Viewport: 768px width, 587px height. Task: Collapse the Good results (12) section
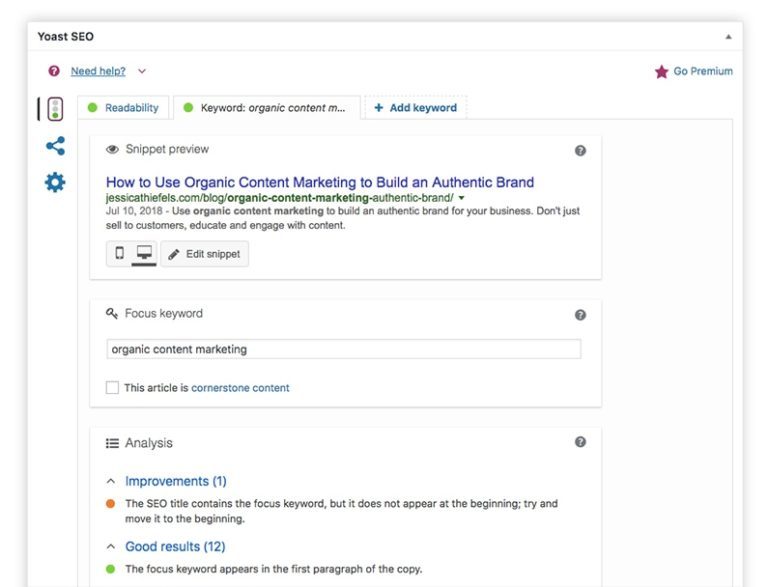111,546
